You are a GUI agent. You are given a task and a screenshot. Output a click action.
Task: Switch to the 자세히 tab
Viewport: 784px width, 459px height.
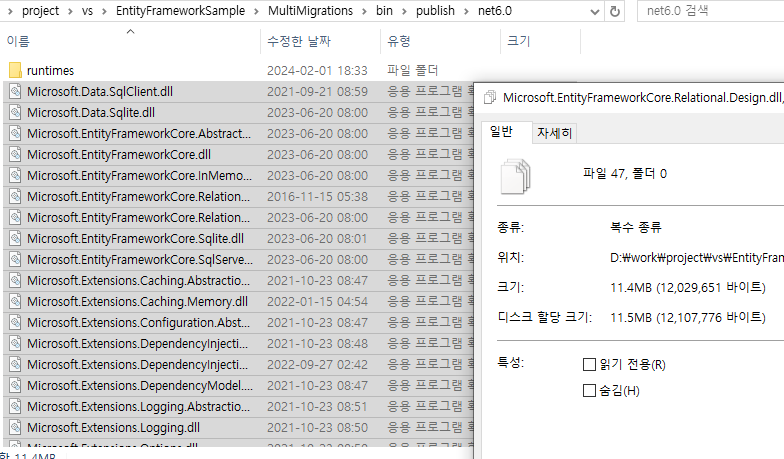click(x=554, y=133)
